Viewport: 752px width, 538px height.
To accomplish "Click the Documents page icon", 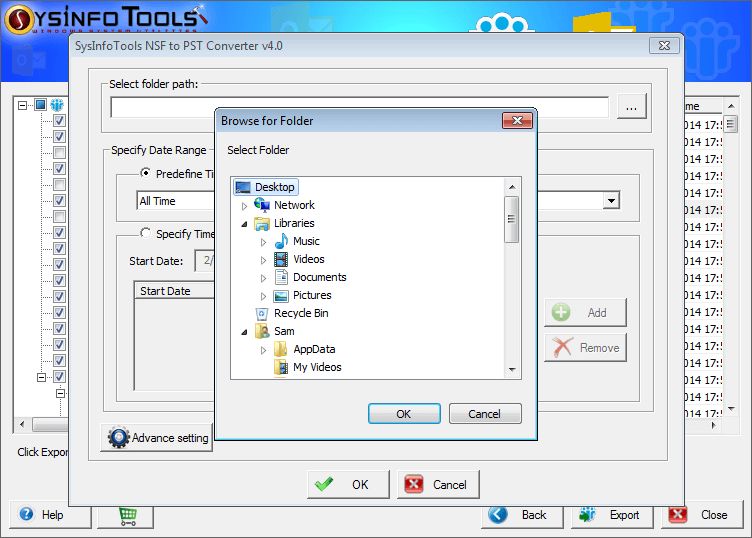I will (281, 277).
